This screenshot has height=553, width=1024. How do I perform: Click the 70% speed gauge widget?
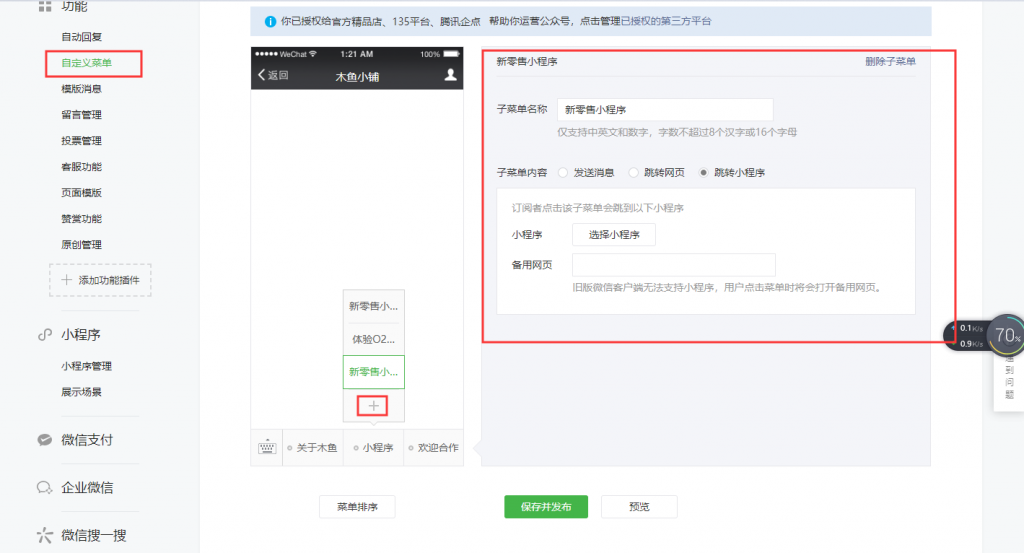point(1005,335)
